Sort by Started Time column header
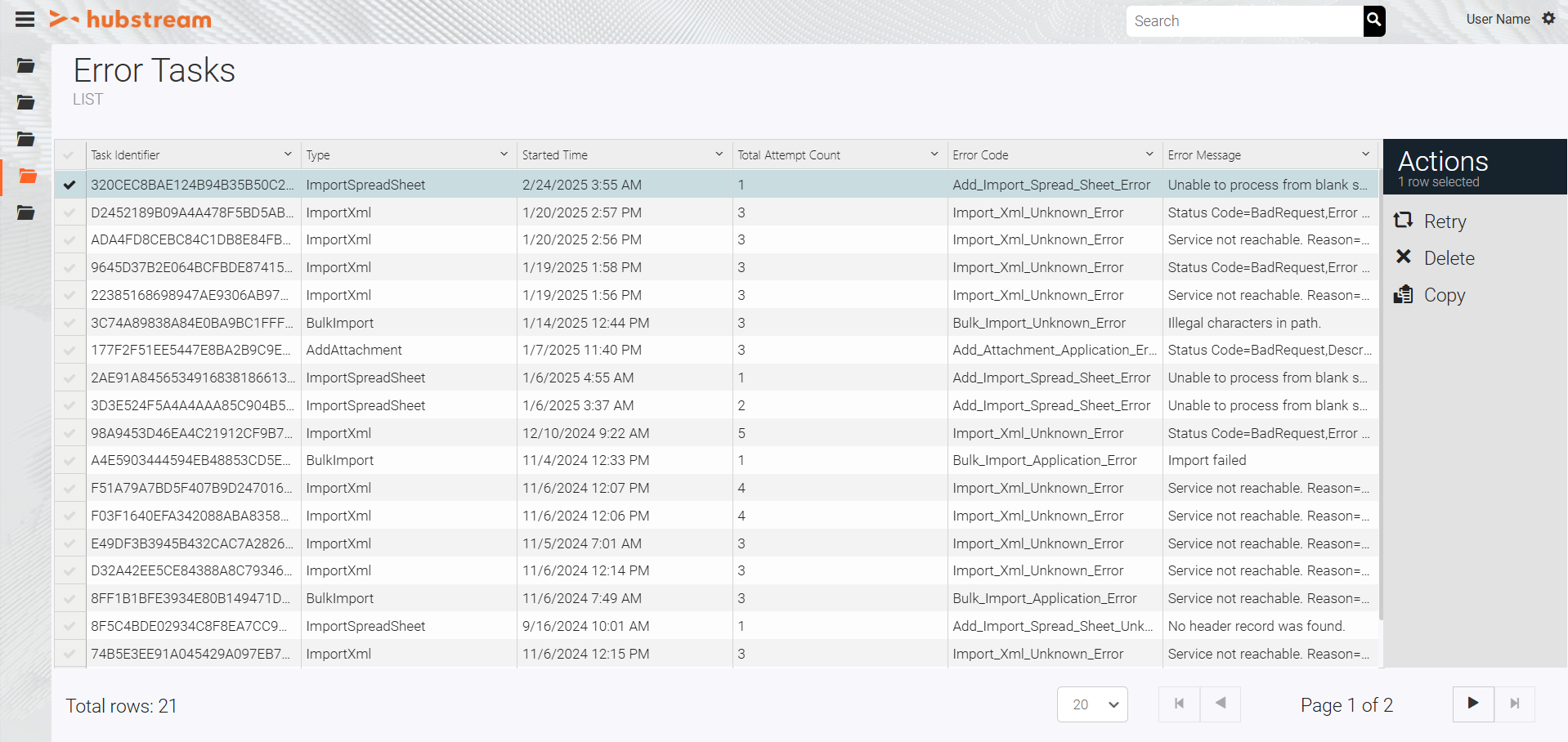The image size is (1568, 742). point(555,155)
